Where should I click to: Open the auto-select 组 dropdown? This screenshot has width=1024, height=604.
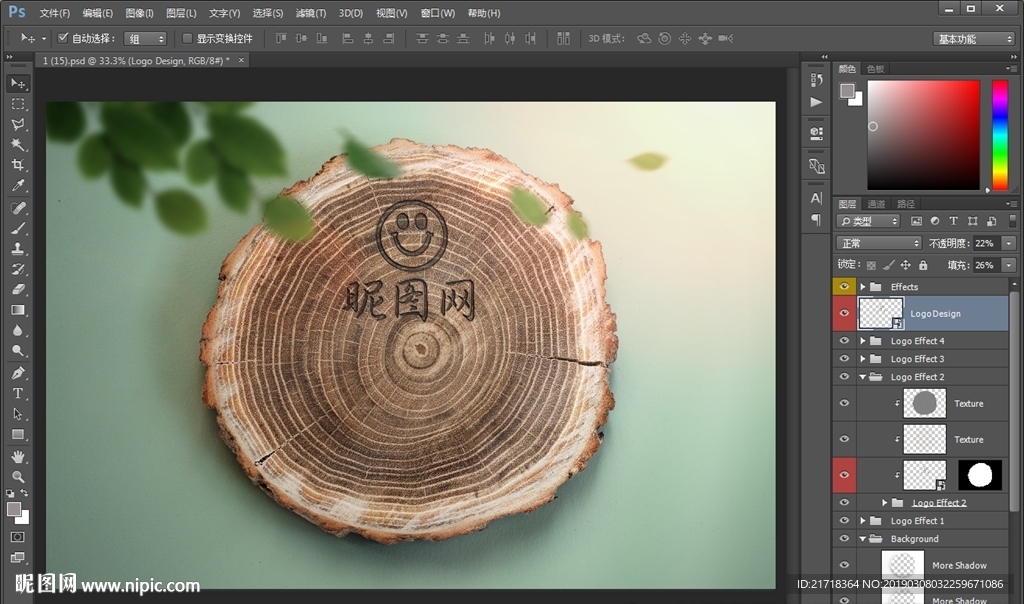coord(145,39)
